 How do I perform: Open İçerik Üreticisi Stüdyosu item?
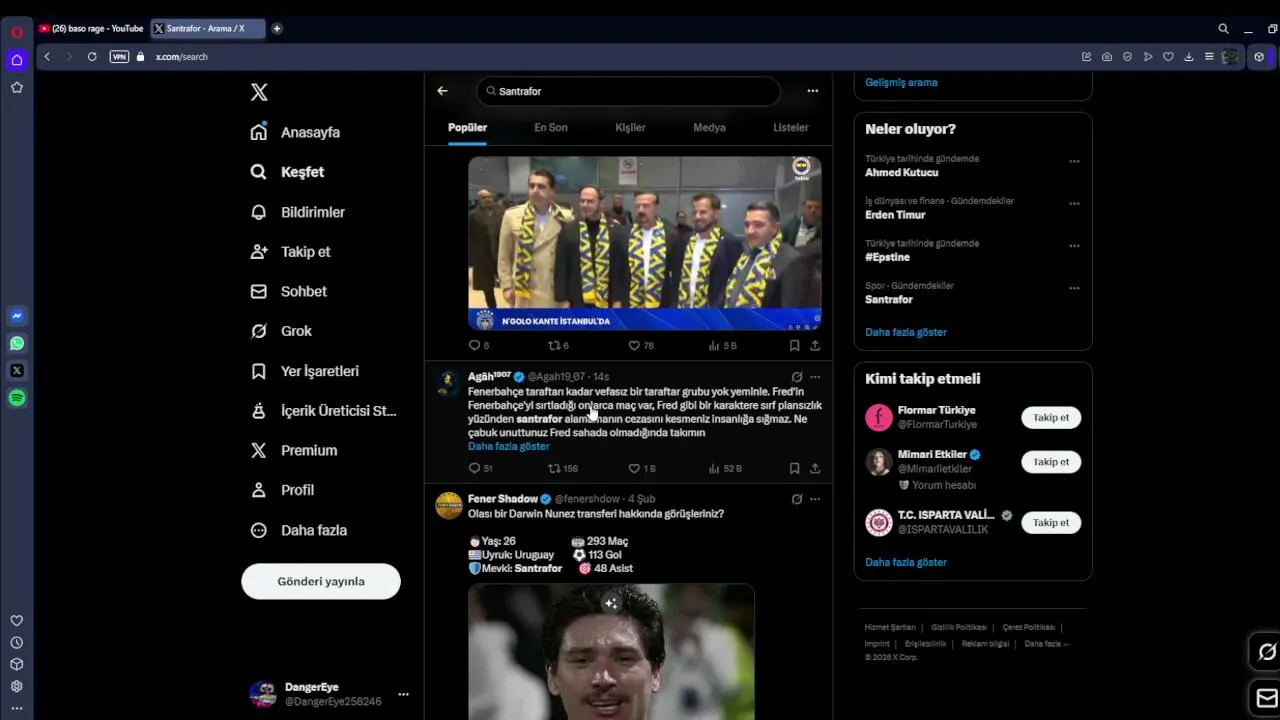[323, 411]
